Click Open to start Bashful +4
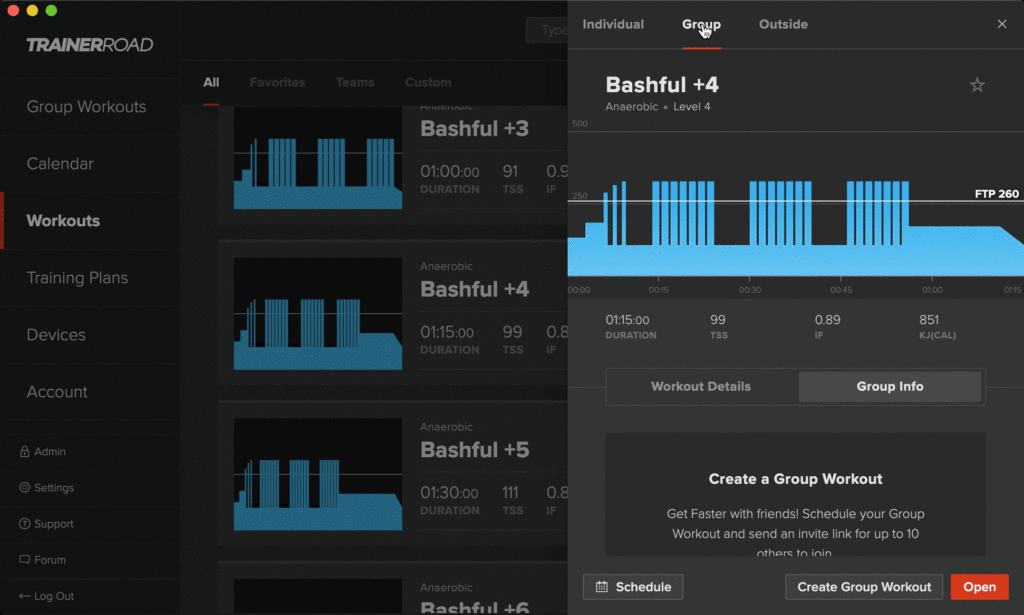The width and height of the screenshot is (1024, 615). click(979, 587)
